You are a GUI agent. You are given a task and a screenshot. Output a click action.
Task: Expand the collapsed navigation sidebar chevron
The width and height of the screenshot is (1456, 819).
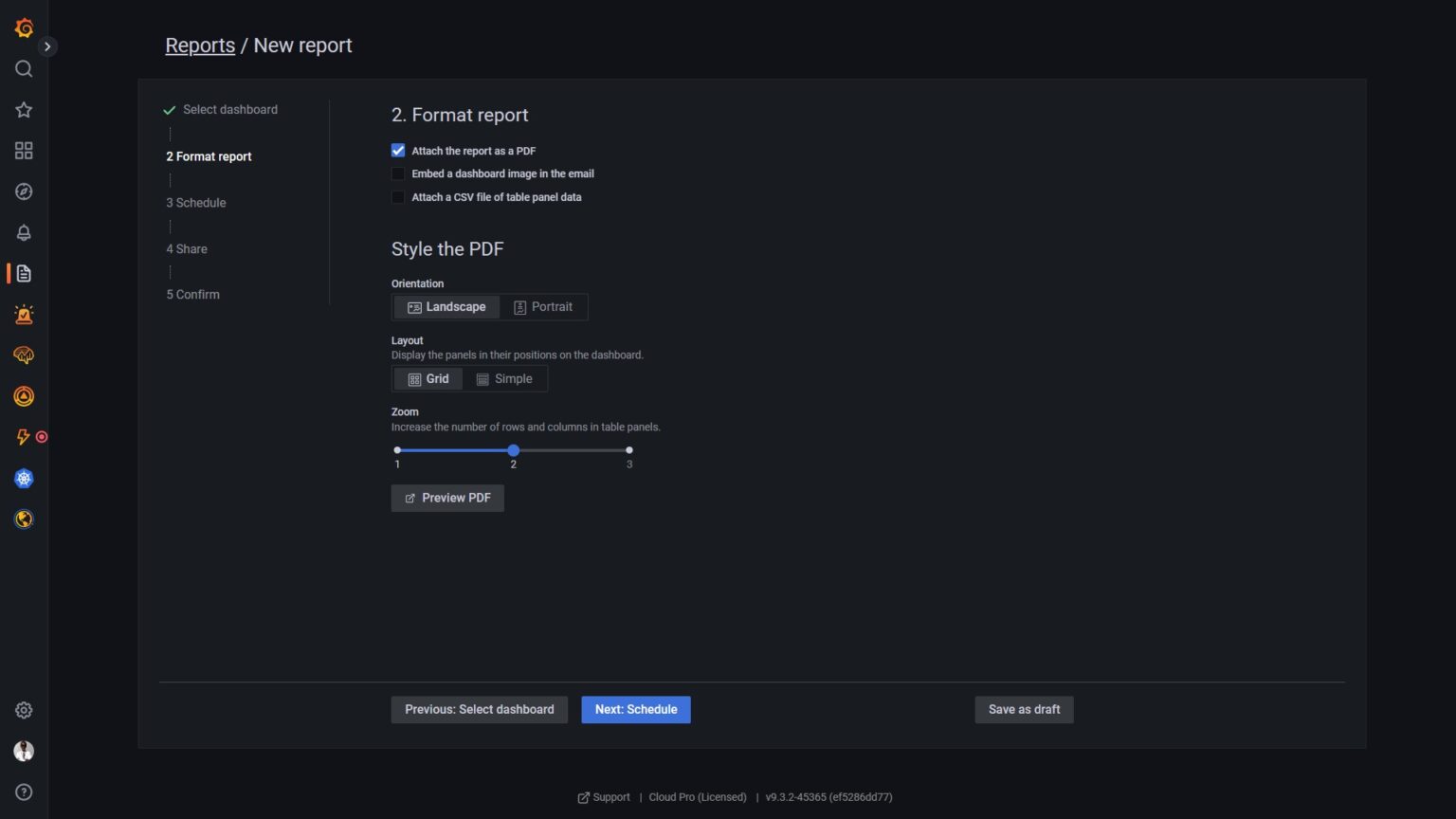(x=47, y=45)
